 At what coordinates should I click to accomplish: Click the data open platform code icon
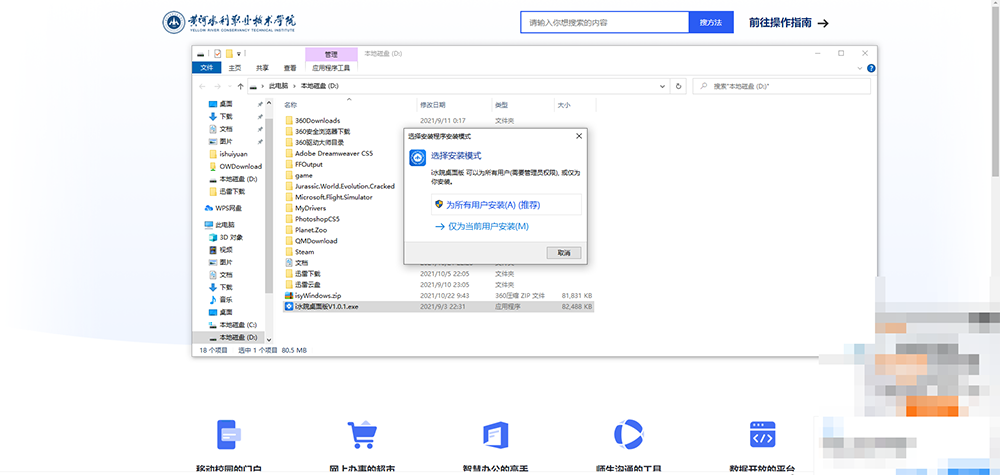[x=763, y=435]
